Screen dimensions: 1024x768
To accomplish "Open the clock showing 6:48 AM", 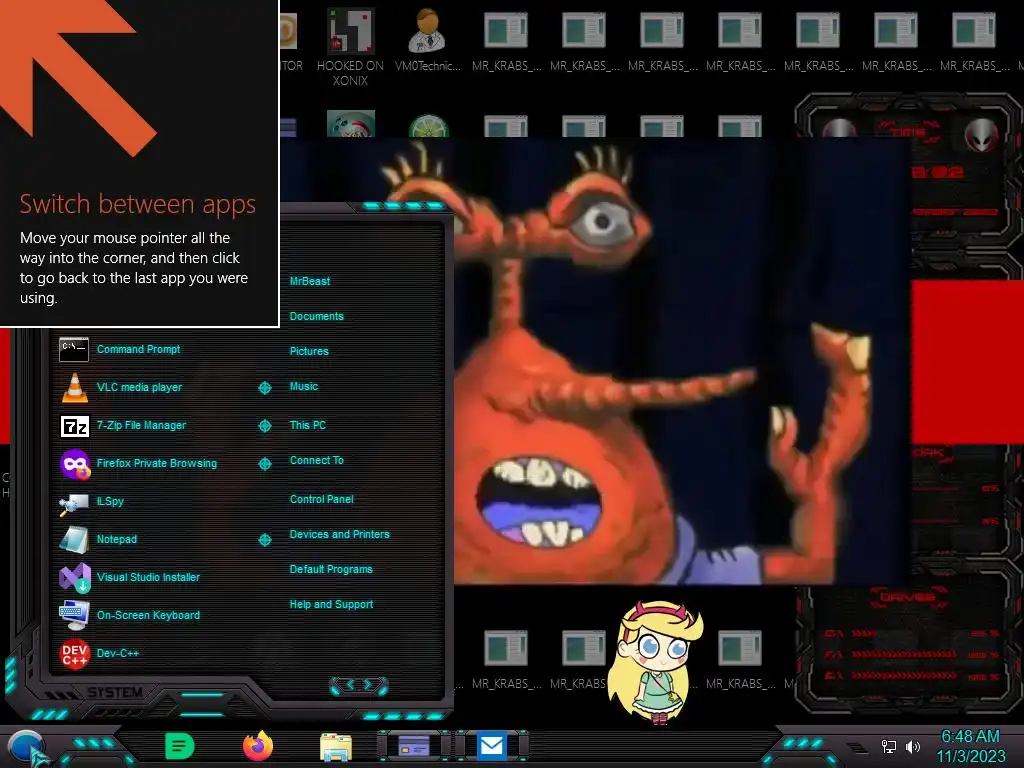I will click(x=970, y=746).
